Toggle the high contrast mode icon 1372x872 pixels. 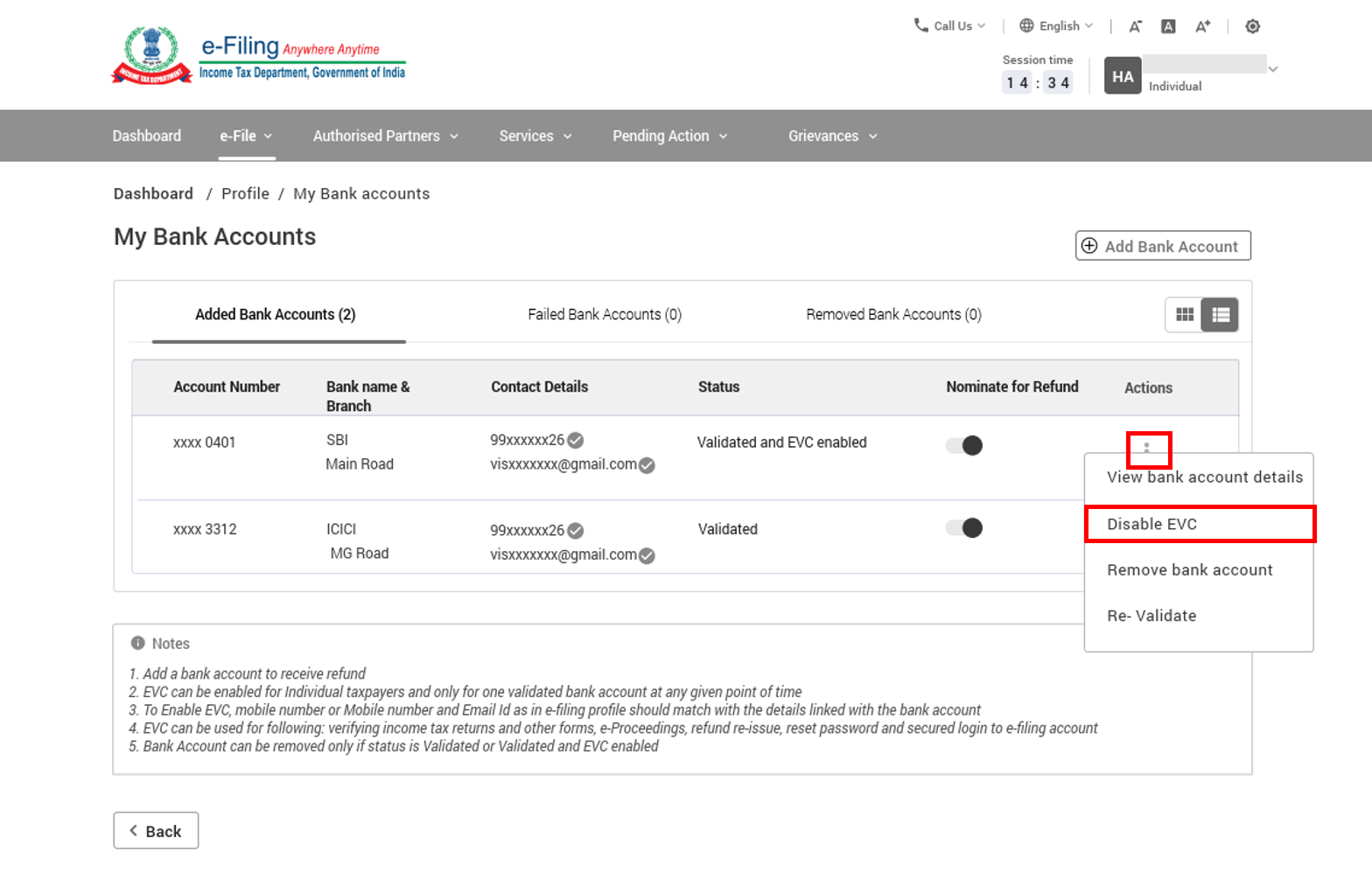[1252, 26]
